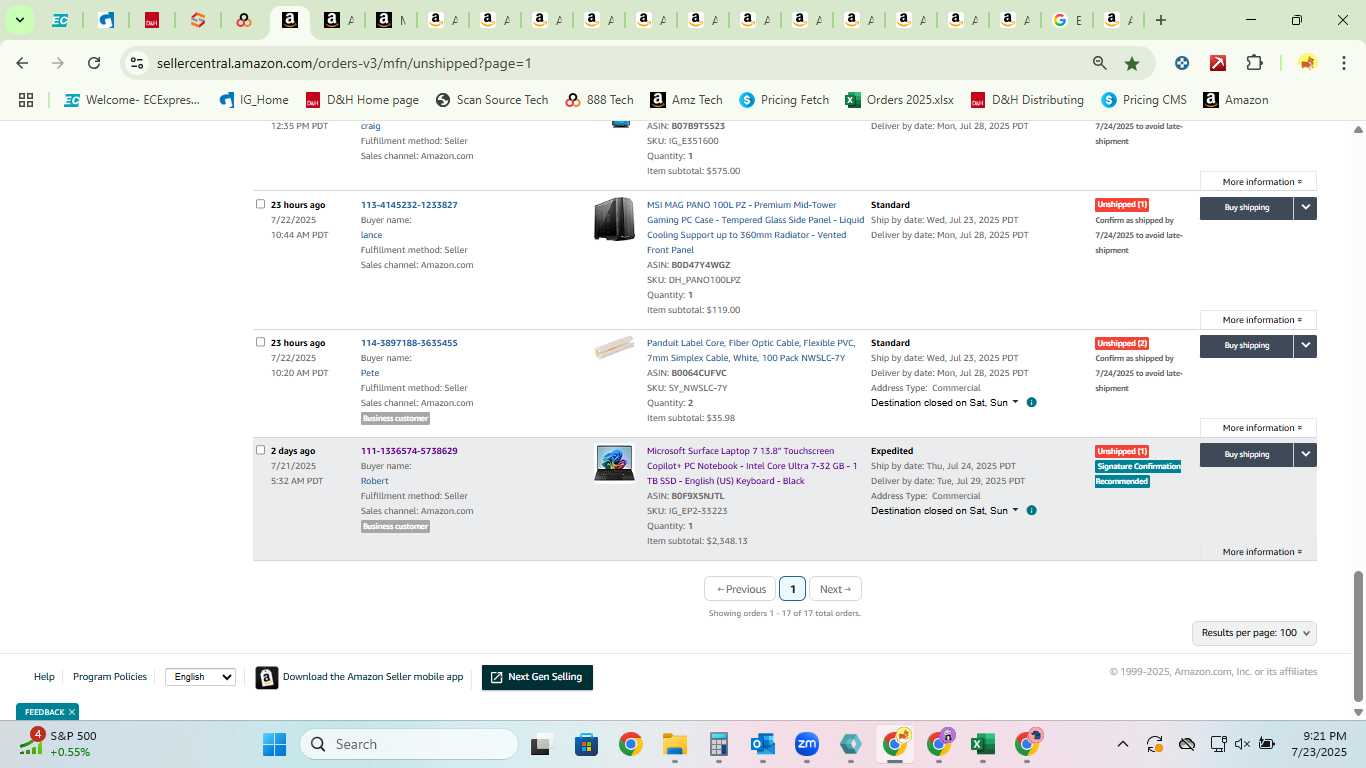The height and width of the screenshot is (768, 1366).
Task: Expand Panduit Destination closed on Sat, Sun
Action: coord(944,402)
